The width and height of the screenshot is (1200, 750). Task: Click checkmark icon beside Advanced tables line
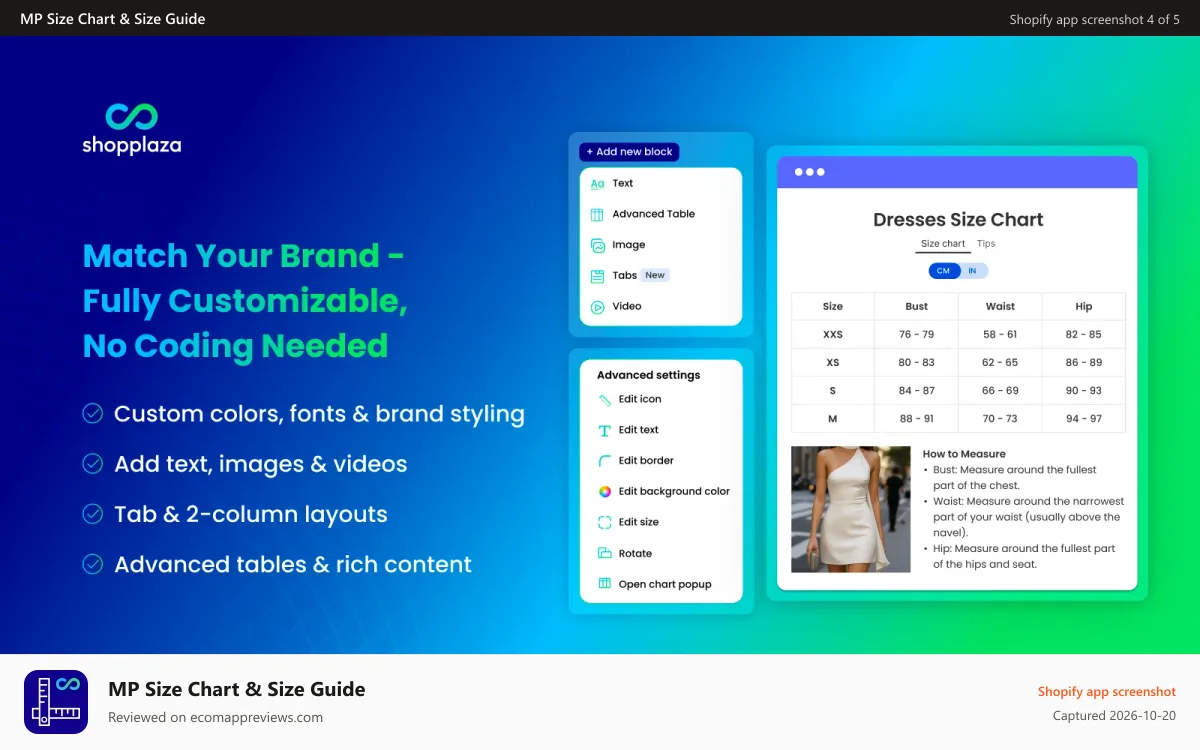pyautogui.click(x=93, y=564)
